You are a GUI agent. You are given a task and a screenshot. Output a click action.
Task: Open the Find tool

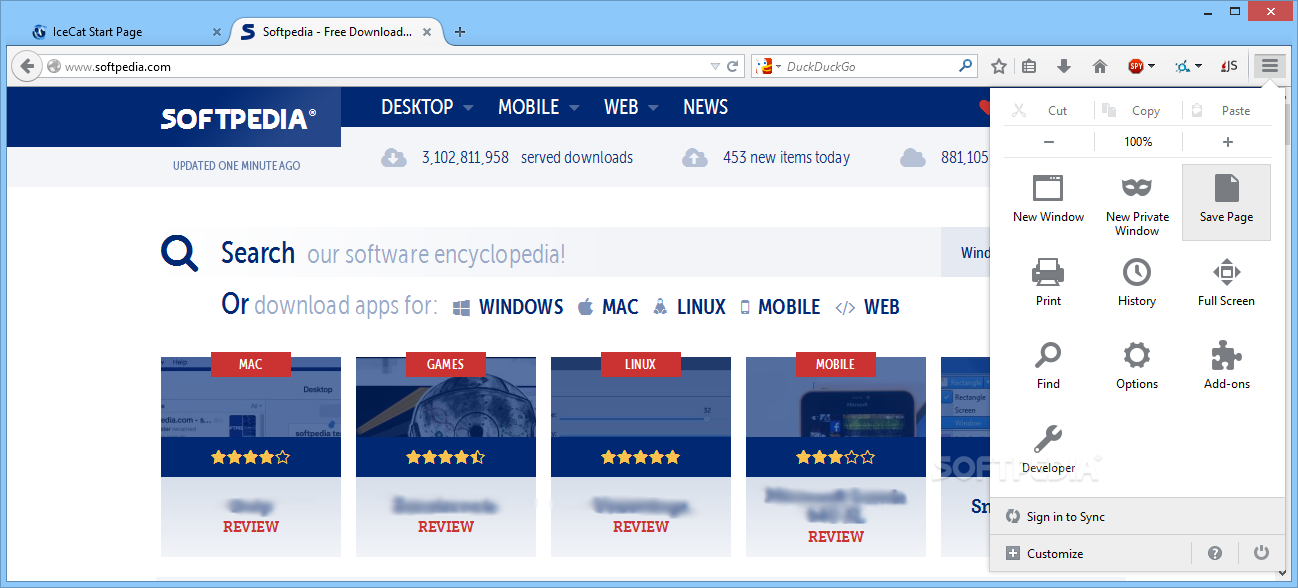(x=1048, y=365)
